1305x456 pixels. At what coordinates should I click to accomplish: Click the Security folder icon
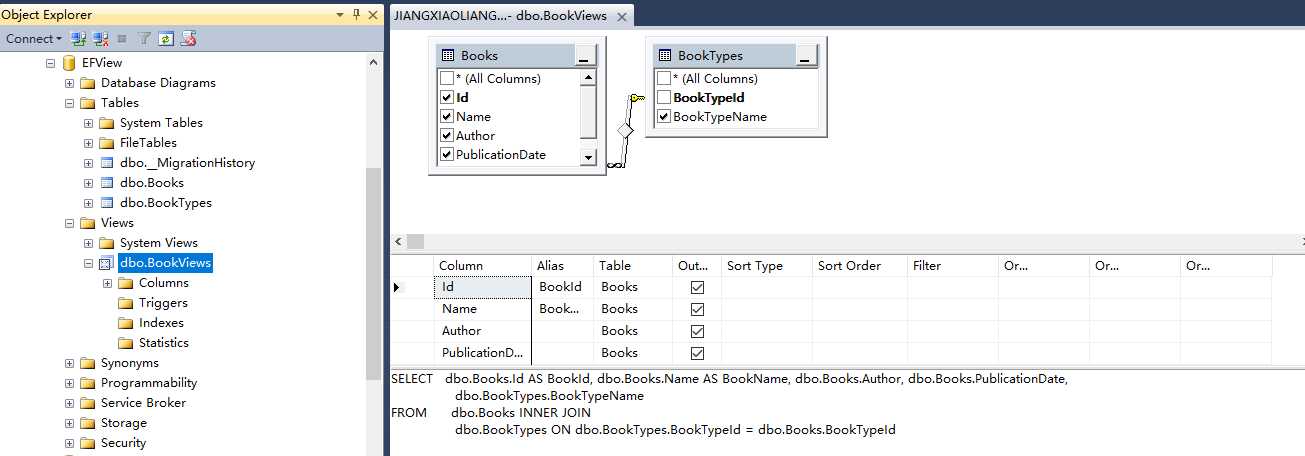[88, 443]
